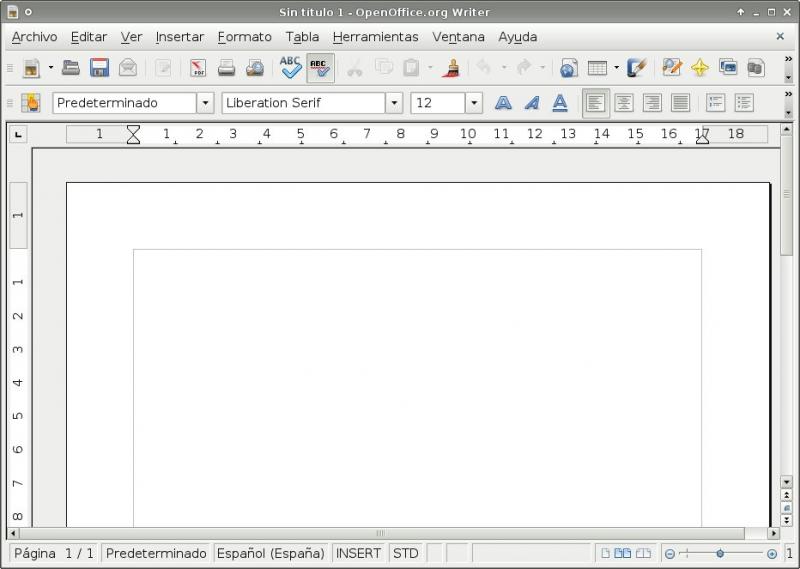Open the Ayuda menu
This screenshot has width=800, height=569.
point(517,37)
